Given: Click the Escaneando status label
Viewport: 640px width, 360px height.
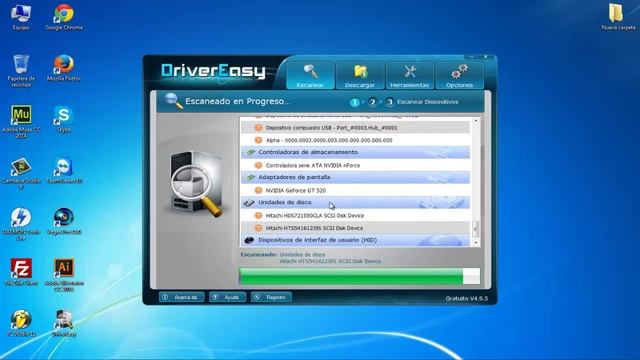Looking at the screenshot, I should pos(259,255).
